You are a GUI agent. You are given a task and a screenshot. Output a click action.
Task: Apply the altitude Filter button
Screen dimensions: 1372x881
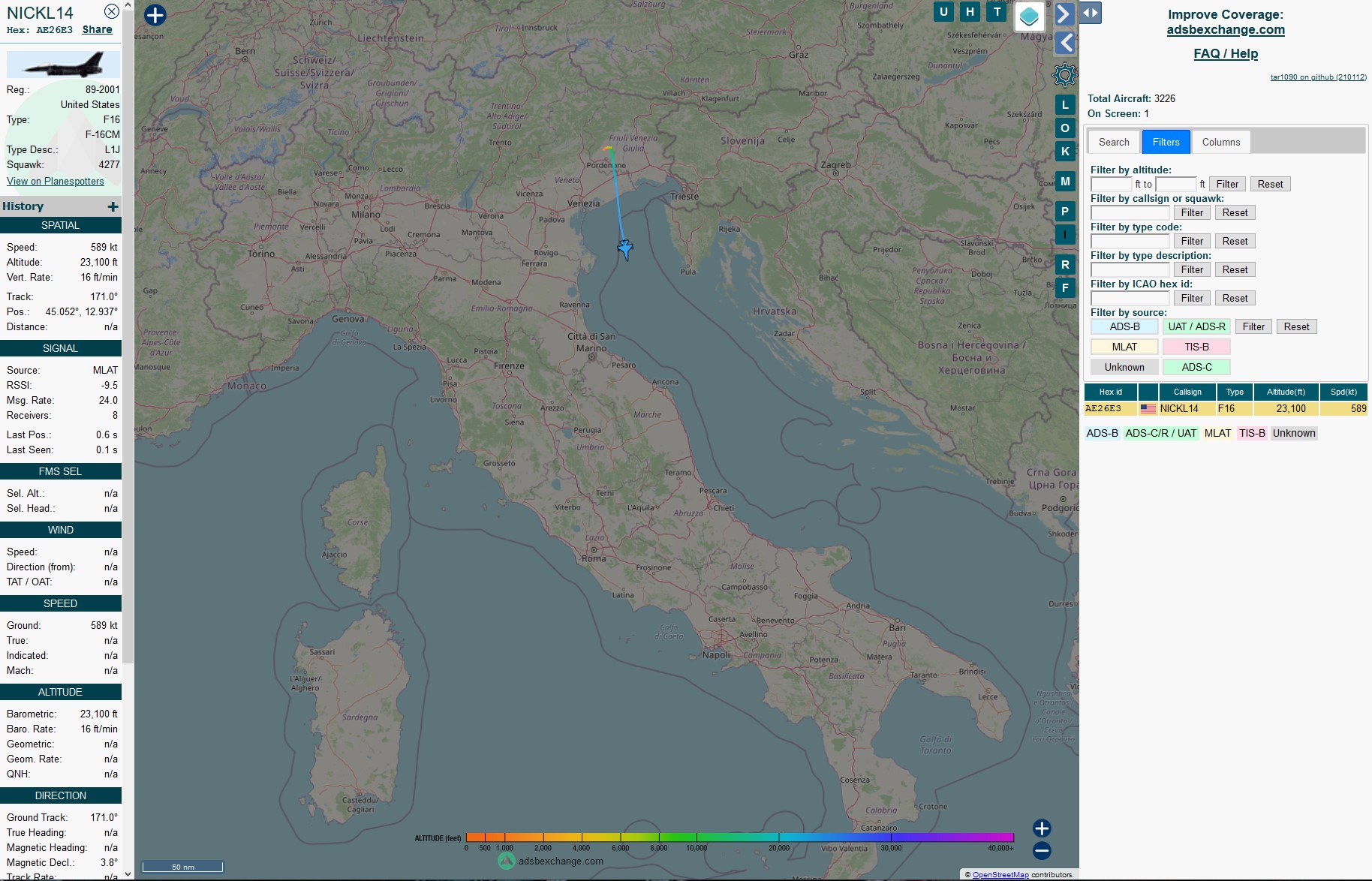(x=1227, y=184)
